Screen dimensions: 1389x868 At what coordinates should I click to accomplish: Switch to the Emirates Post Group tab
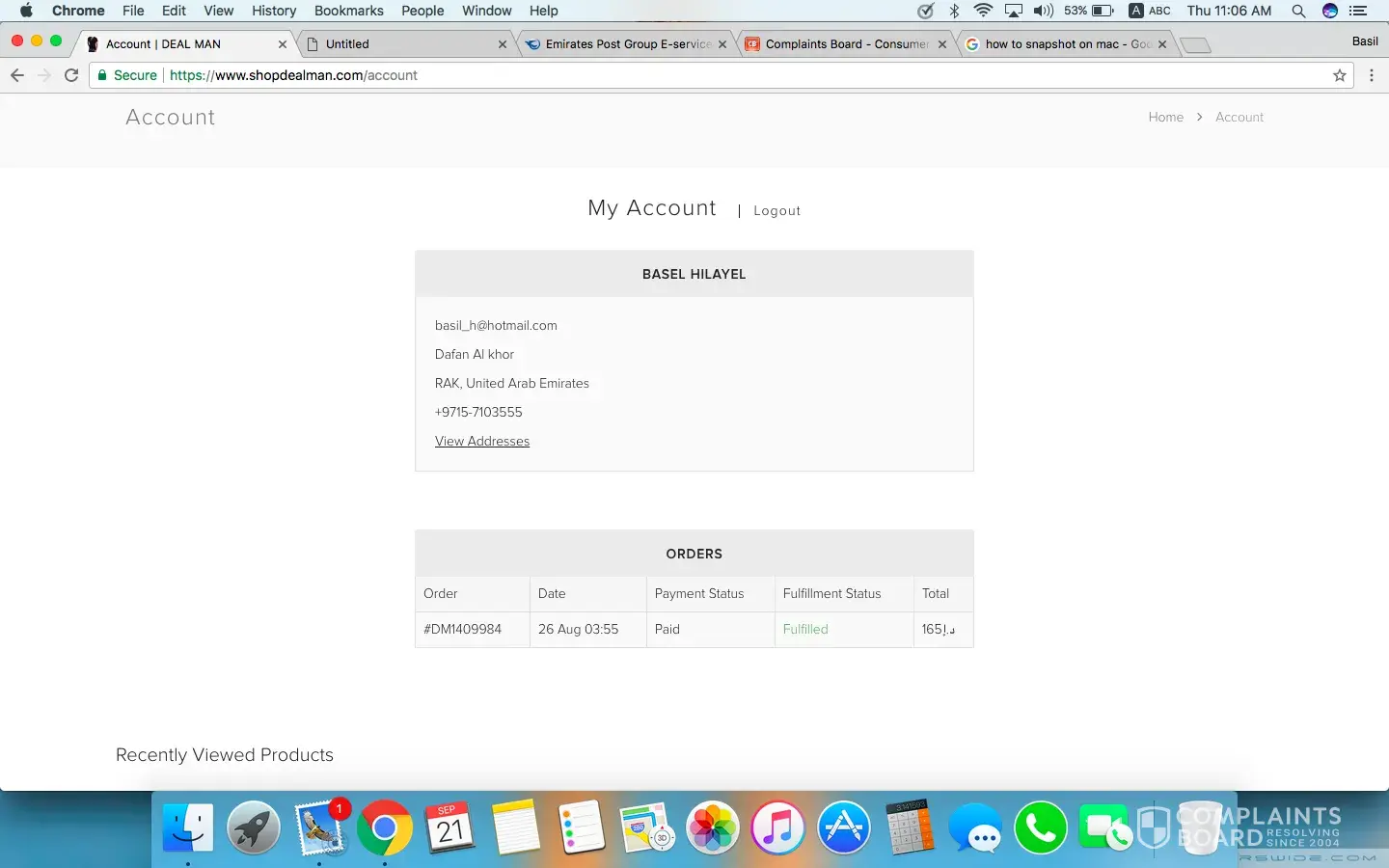coord(627,44)
